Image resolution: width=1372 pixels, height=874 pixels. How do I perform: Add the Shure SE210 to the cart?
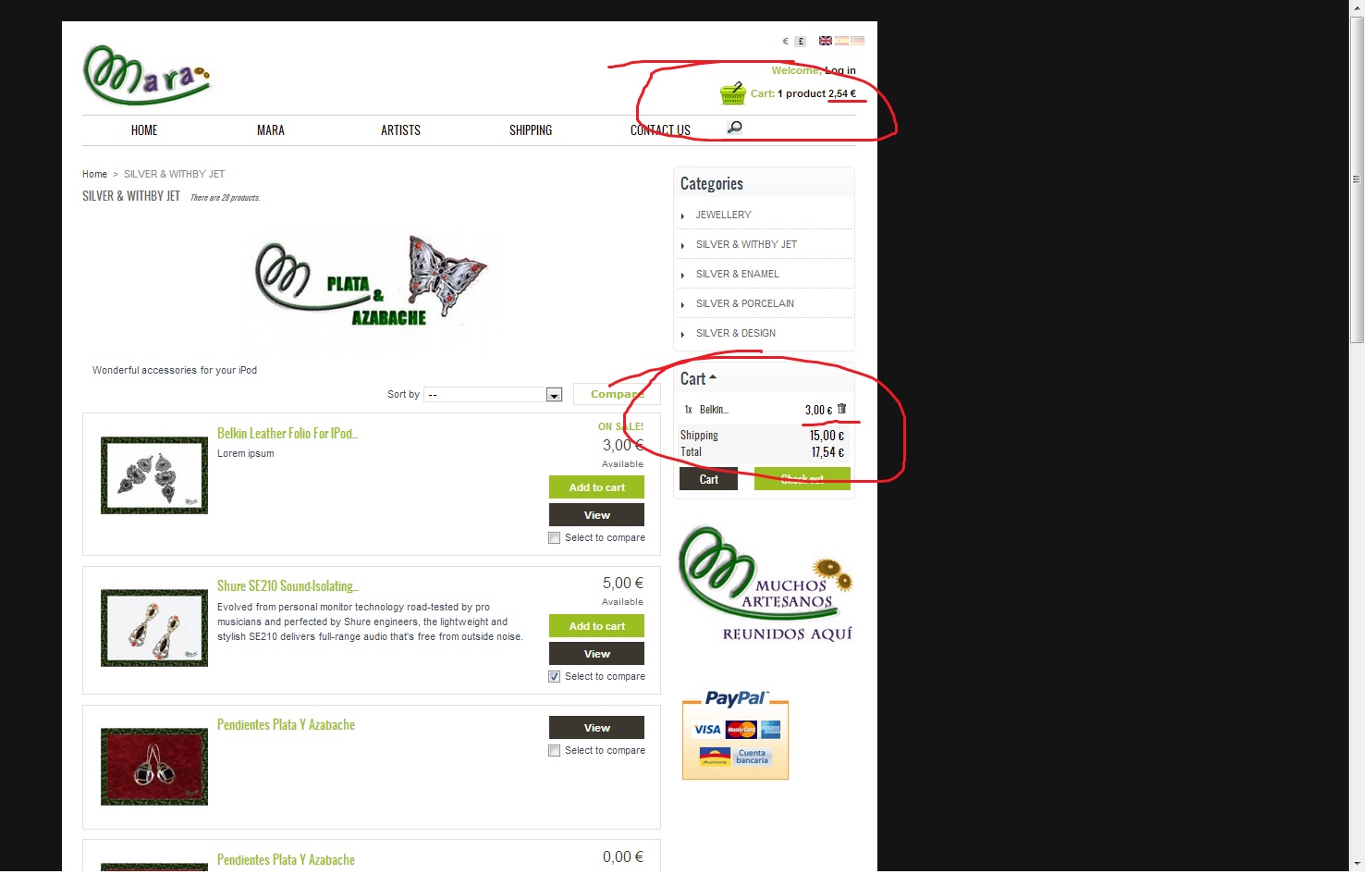click(x=596, y=626)
